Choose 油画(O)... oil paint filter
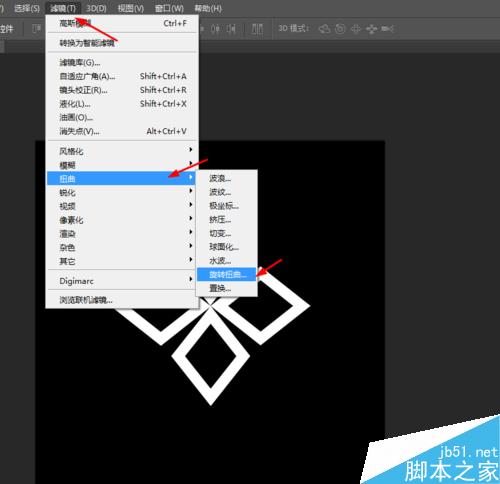The width and height of the screenshot is (500, 484). [x=122, y=117]
